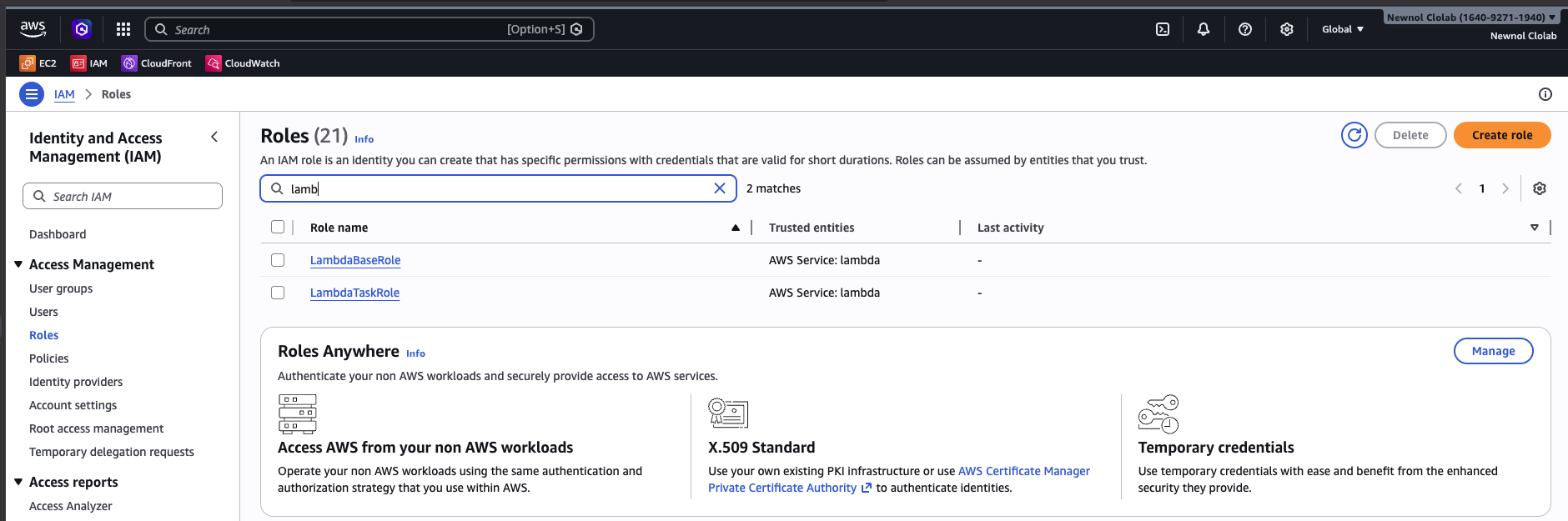
Task: Click the notifications bell icon
Action: coord(1204,29)
